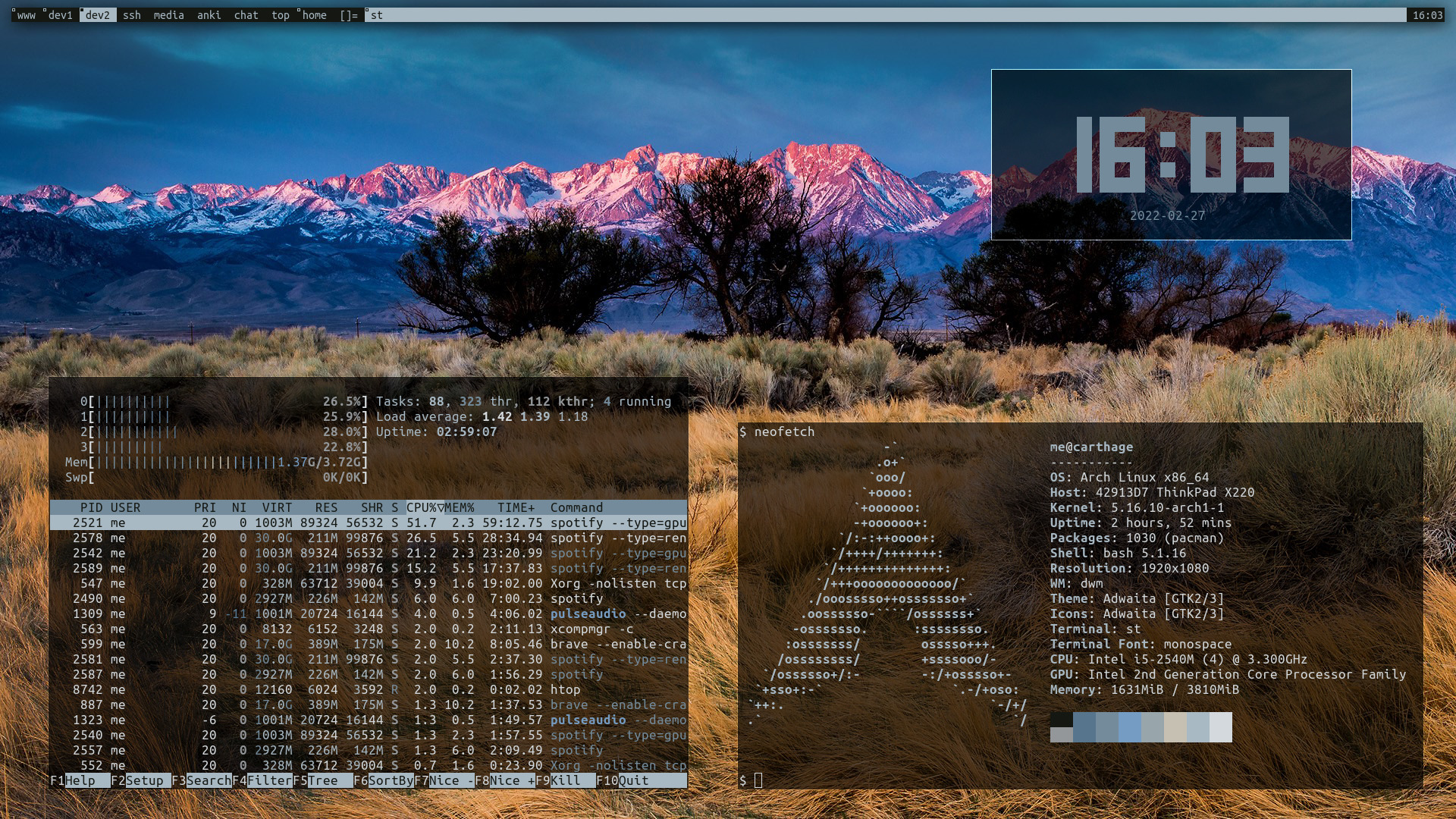Select process row PID 1309 pulseaudio
The width and height of the screenshot is (1456, 819).
pos(369,613)
